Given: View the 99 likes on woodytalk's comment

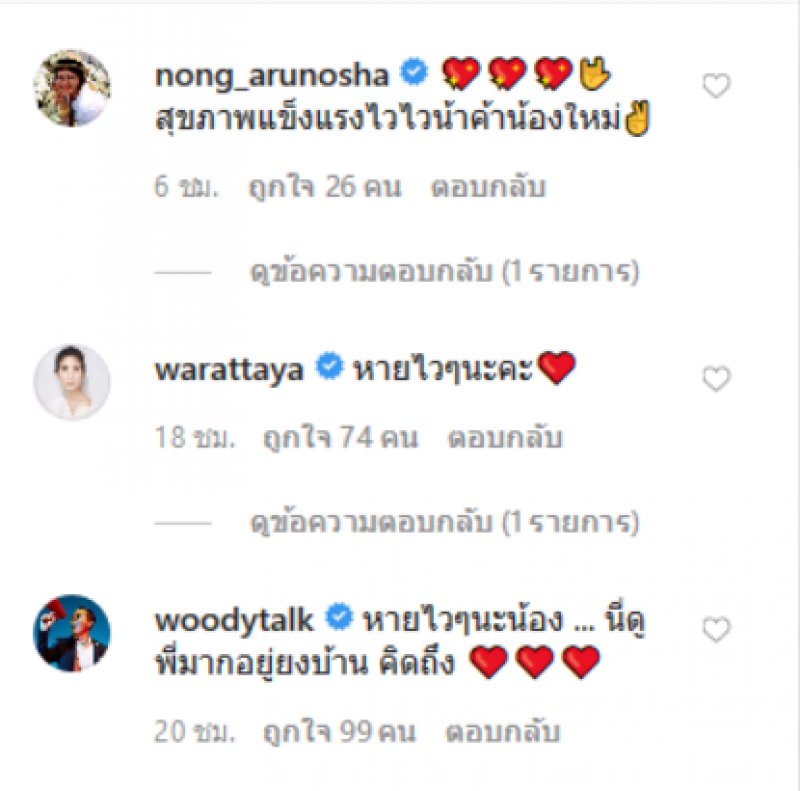Looking at the screenshot, I should (x=340, y=732).
